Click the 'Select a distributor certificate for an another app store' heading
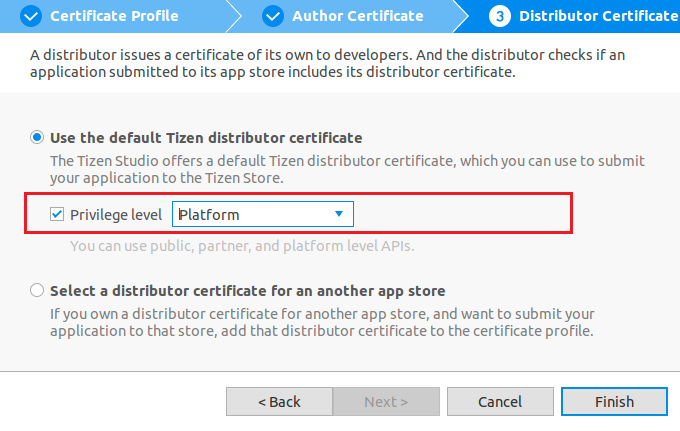Screen dimensions: 680x431 point(248,291)
